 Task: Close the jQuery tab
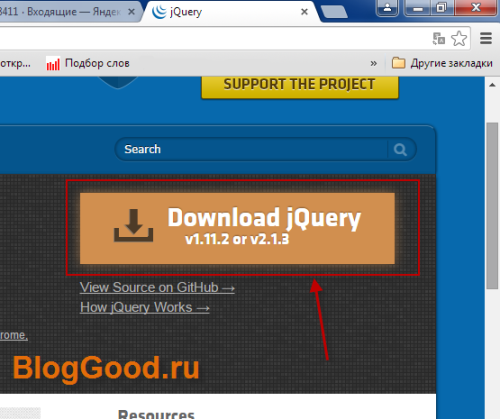coord(304,12)
